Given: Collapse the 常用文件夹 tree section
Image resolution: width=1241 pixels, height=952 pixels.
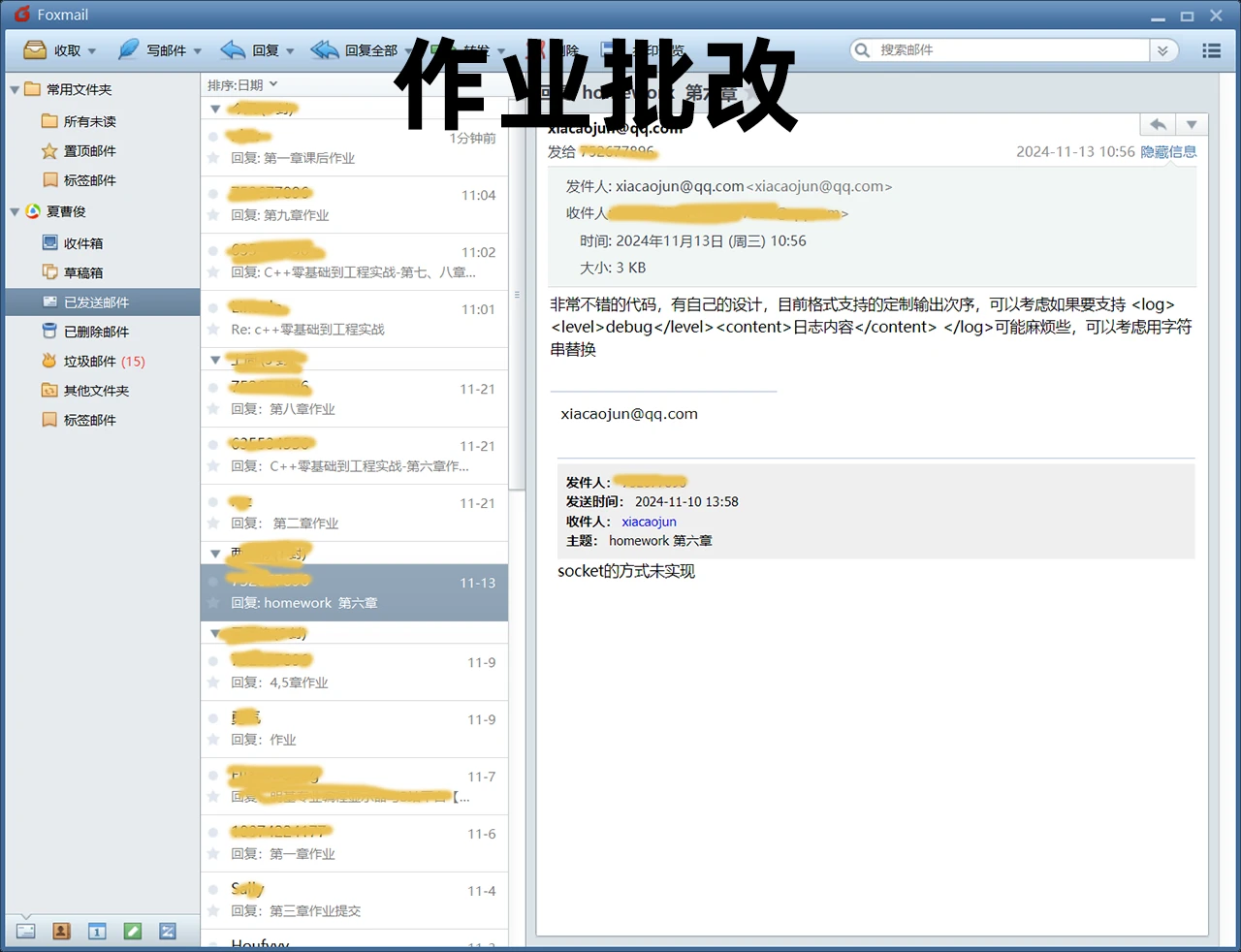Looking at the screenshot, I should 15,89.
